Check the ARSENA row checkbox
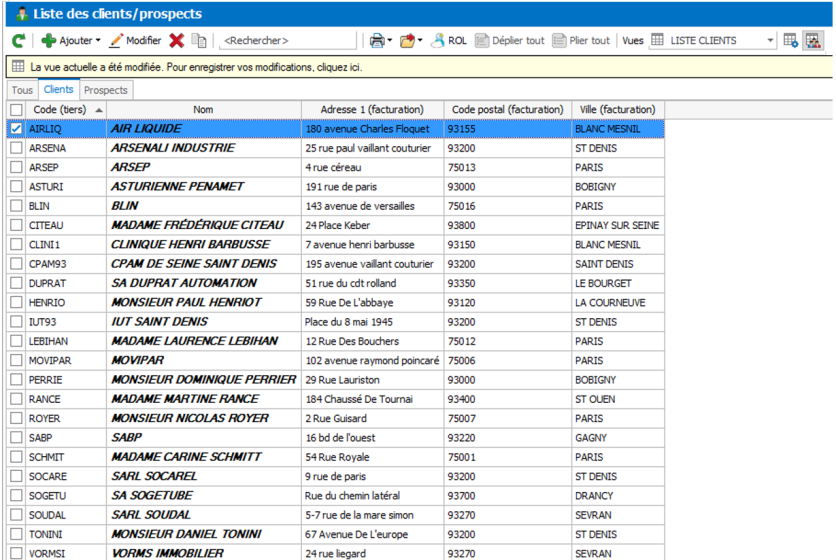Viewport: 836px width, 560px height. coord(17,148)
